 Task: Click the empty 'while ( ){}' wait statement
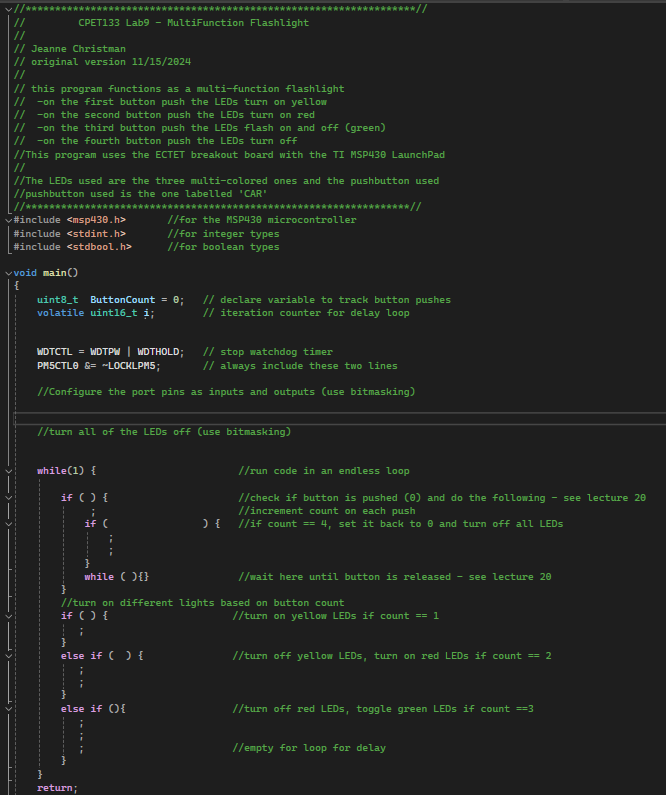coord(117,577)
